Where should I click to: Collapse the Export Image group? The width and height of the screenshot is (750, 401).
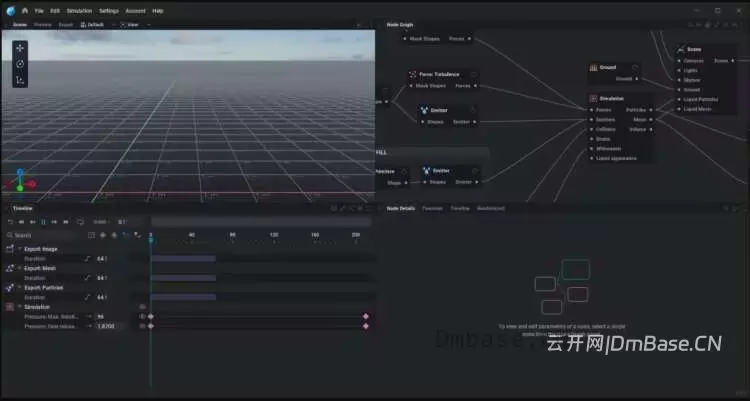pyautogui.click(x=20, y=249)
